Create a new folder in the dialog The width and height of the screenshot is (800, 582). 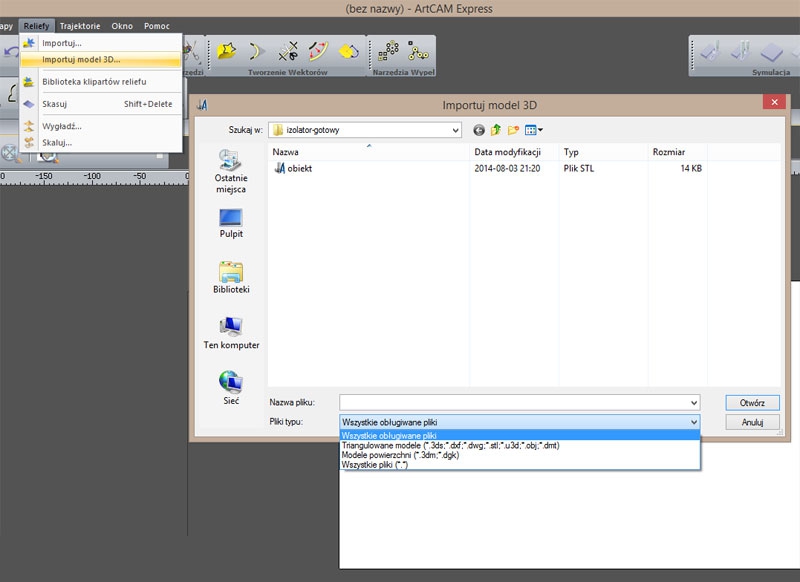coord(513,130)
